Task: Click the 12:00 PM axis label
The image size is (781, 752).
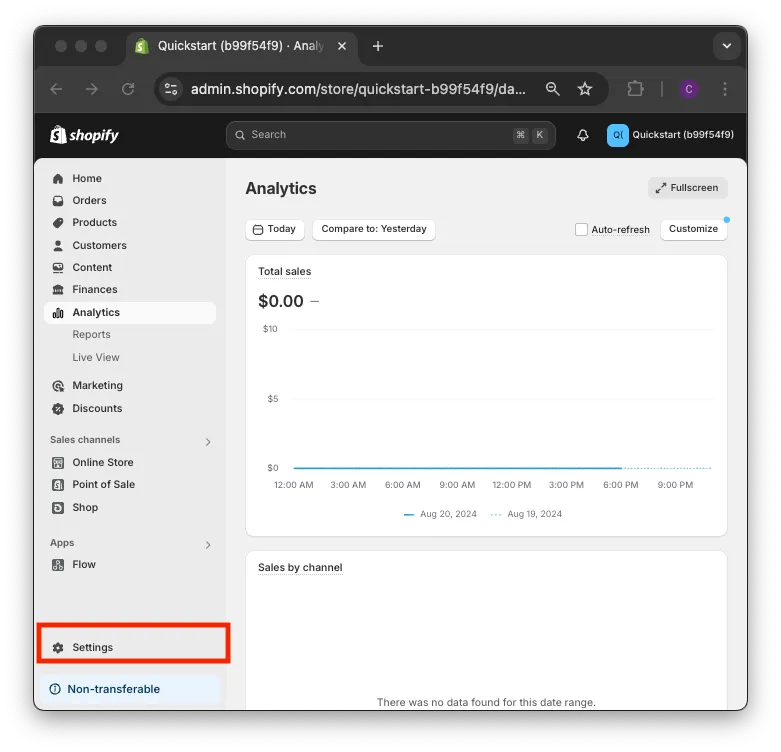Action: point(512,485)
